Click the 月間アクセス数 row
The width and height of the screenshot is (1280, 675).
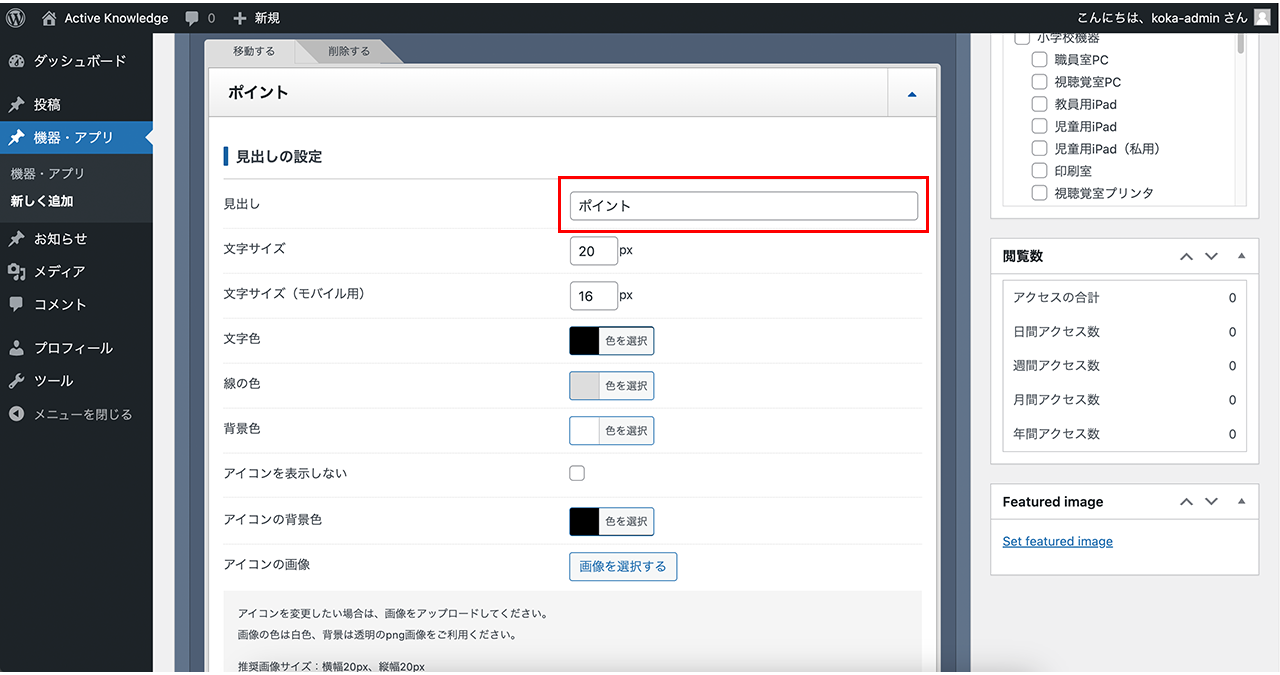[1124, 400]
